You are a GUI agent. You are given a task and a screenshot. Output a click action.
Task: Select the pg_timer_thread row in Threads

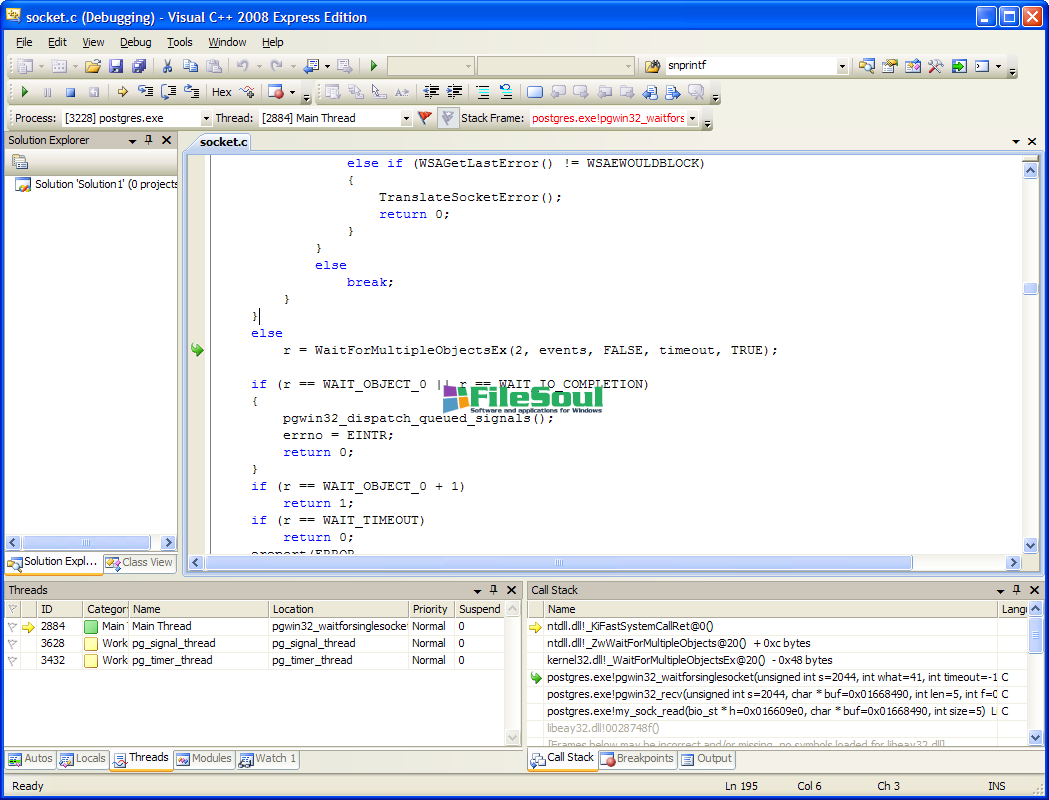point(172,660)
